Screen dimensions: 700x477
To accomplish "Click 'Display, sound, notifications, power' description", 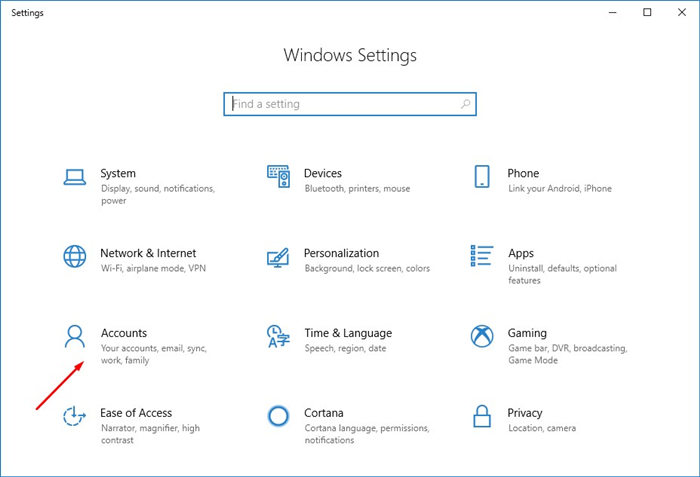I will (x=158, y=195).
